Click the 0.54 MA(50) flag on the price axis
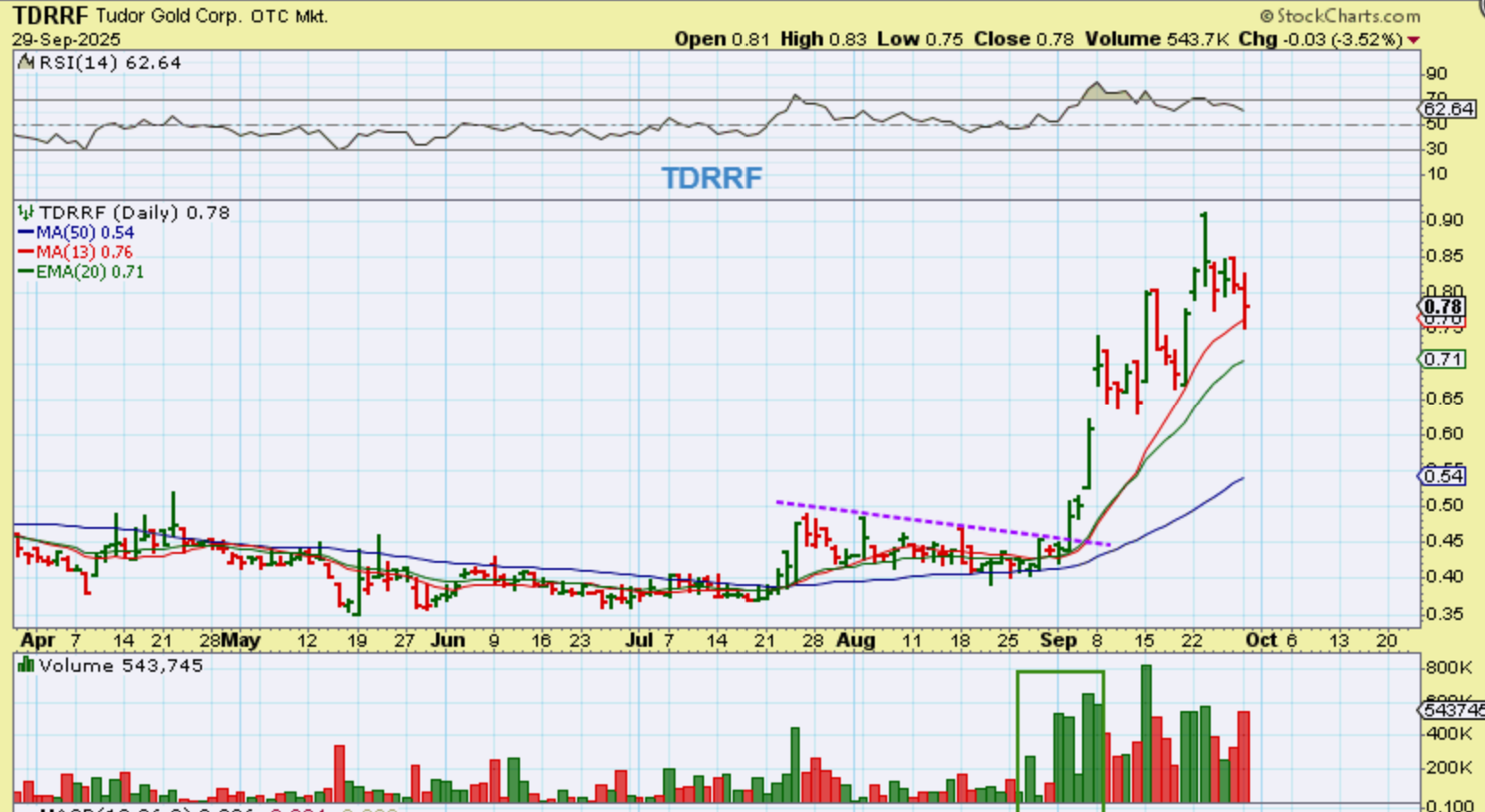The image size is (1485, 812). pos(1443,476)
